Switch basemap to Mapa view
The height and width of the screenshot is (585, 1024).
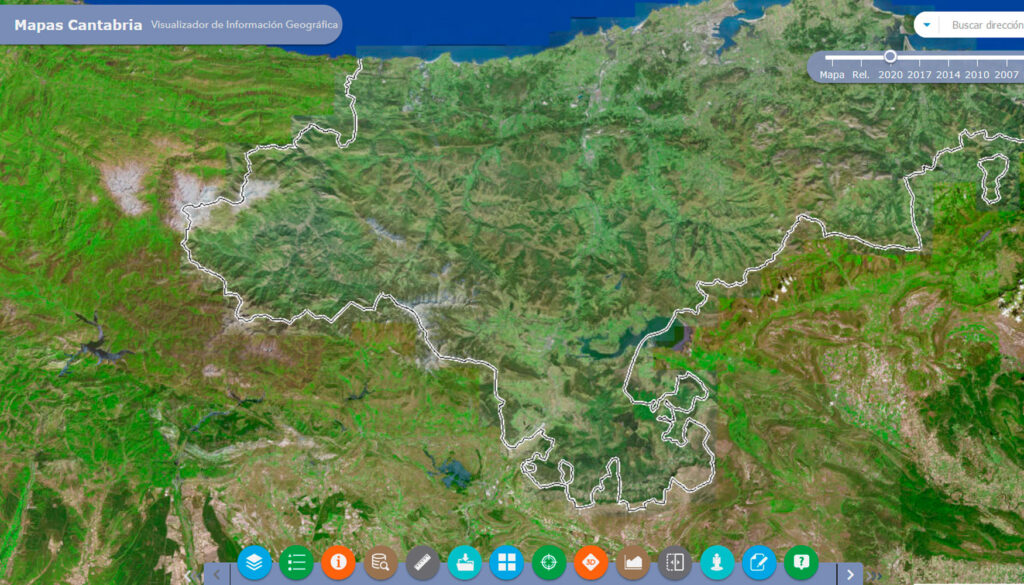(832, 73)
